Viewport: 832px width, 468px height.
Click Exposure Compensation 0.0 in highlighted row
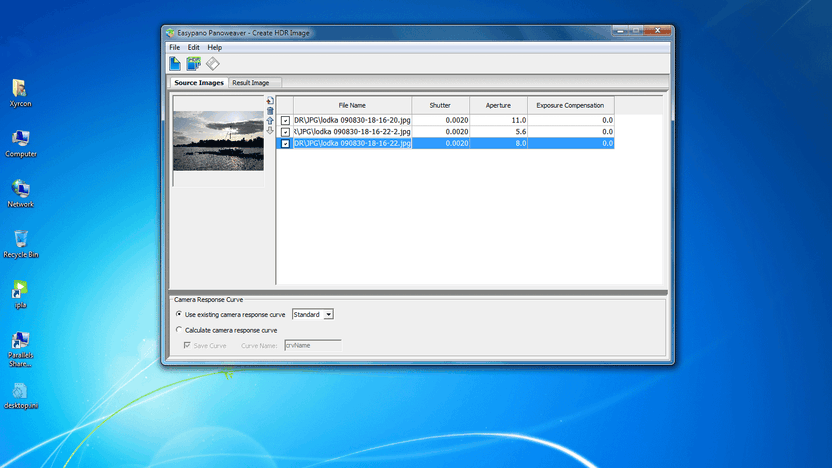click(608, 143)
